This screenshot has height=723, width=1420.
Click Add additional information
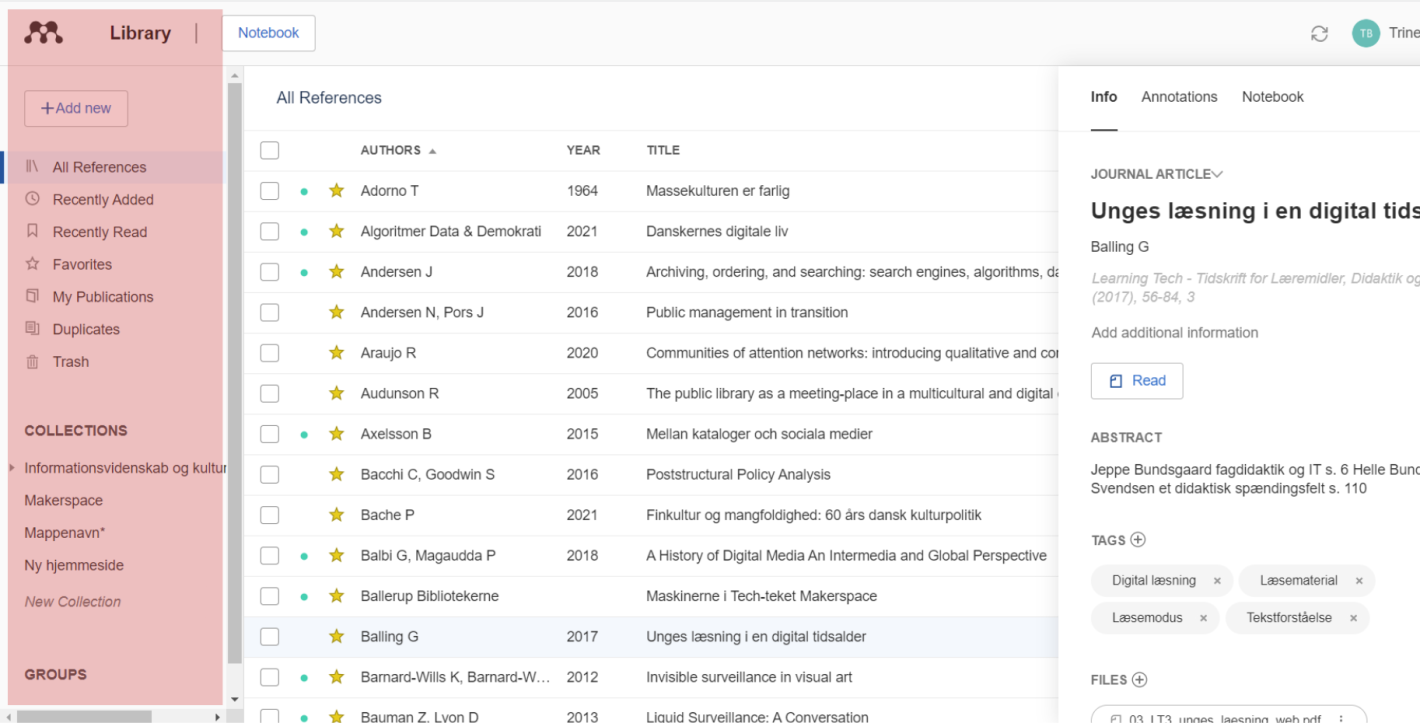click(x=1175, y=333)
